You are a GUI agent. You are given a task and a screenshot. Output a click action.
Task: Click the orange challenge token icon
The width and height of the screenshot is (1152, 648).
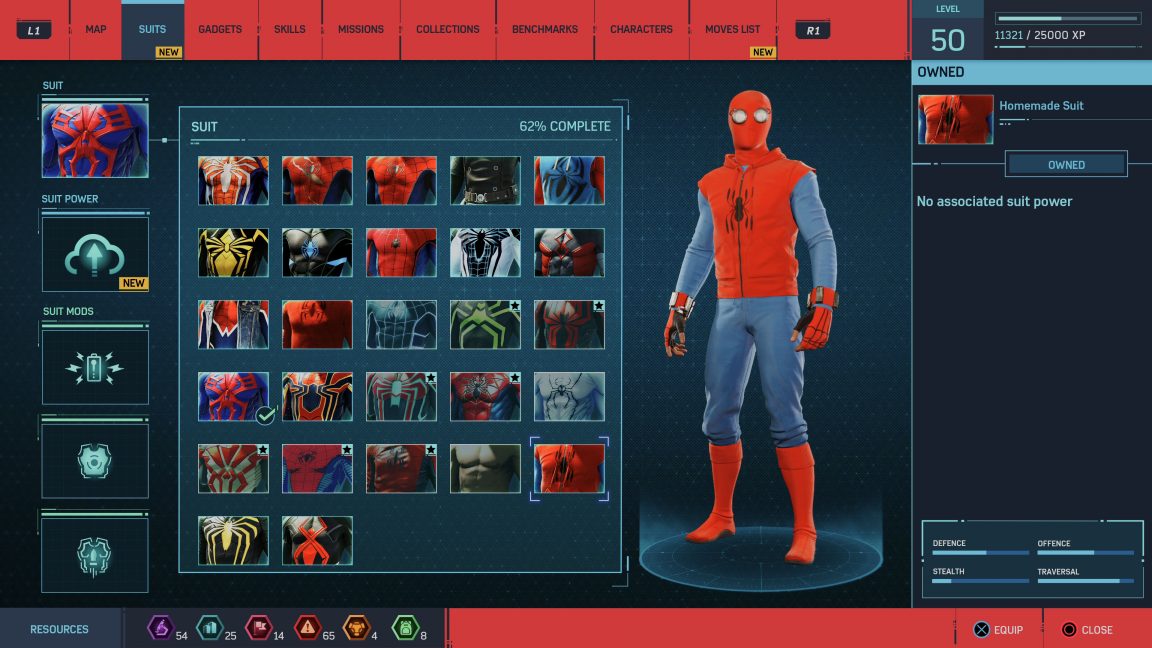tap(356, 627)
